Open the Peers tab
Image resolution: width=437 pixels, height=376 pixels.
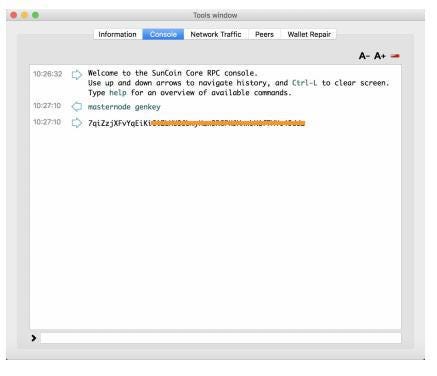(x=264, y=34)
